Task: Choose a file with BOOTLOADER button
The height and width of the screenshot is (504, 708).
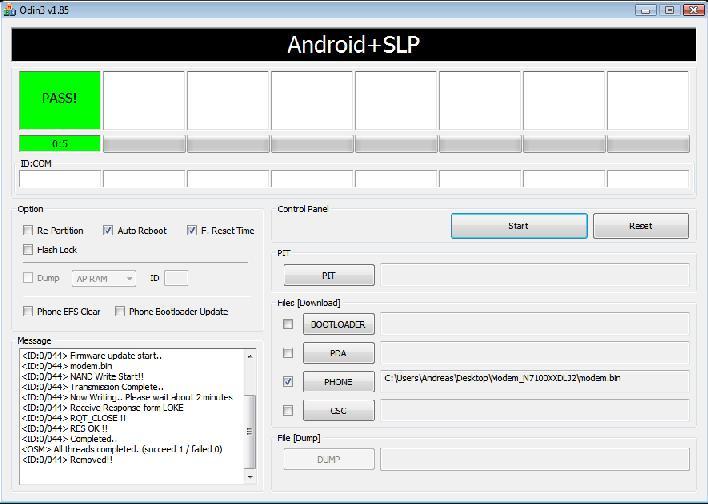Action: click(338, 324)
